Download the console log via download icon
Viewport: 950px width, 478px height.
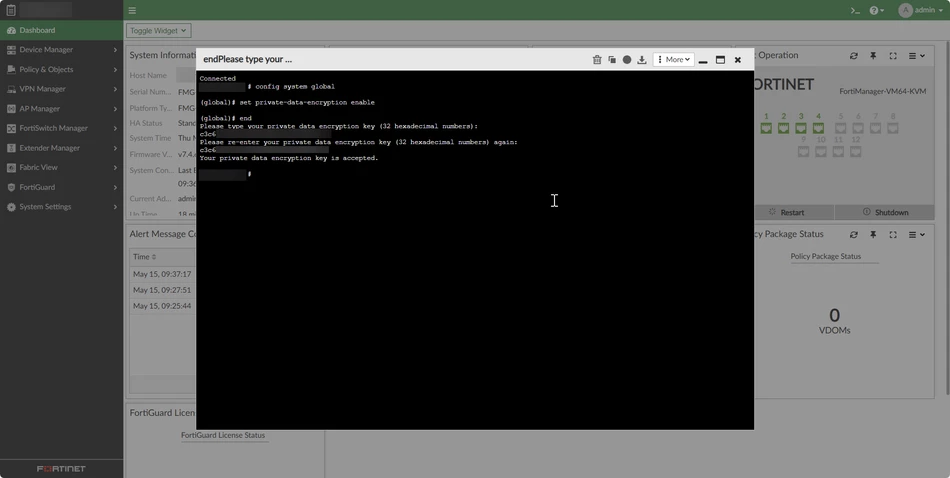pos(642,59)
